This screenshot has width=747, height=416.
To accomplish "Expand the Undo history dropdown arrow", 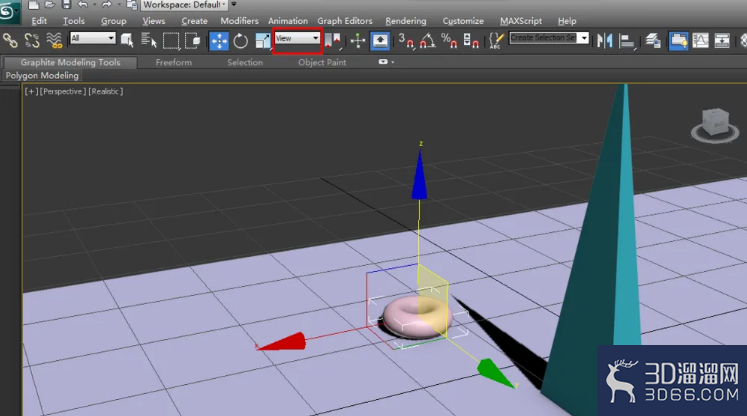I will click(x=94, y=5).
